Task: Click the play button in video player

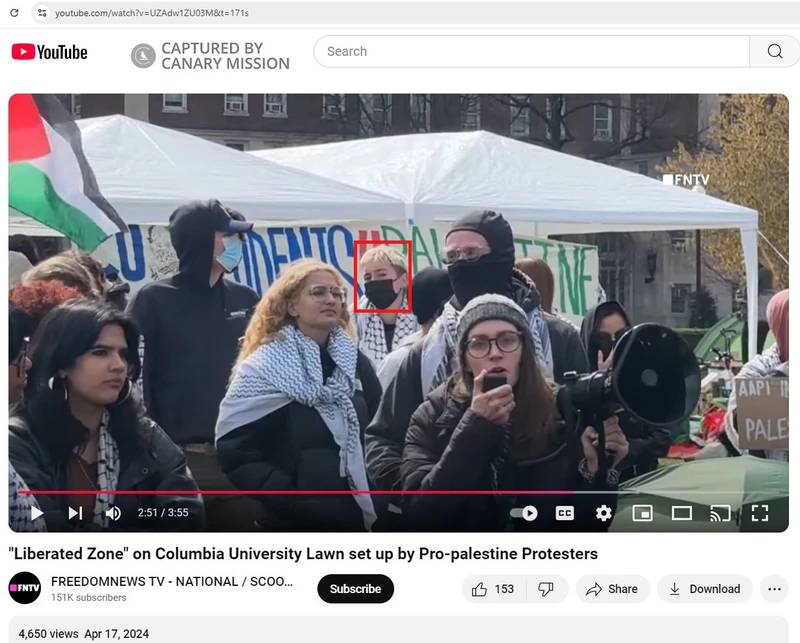Action: [37, 513]
